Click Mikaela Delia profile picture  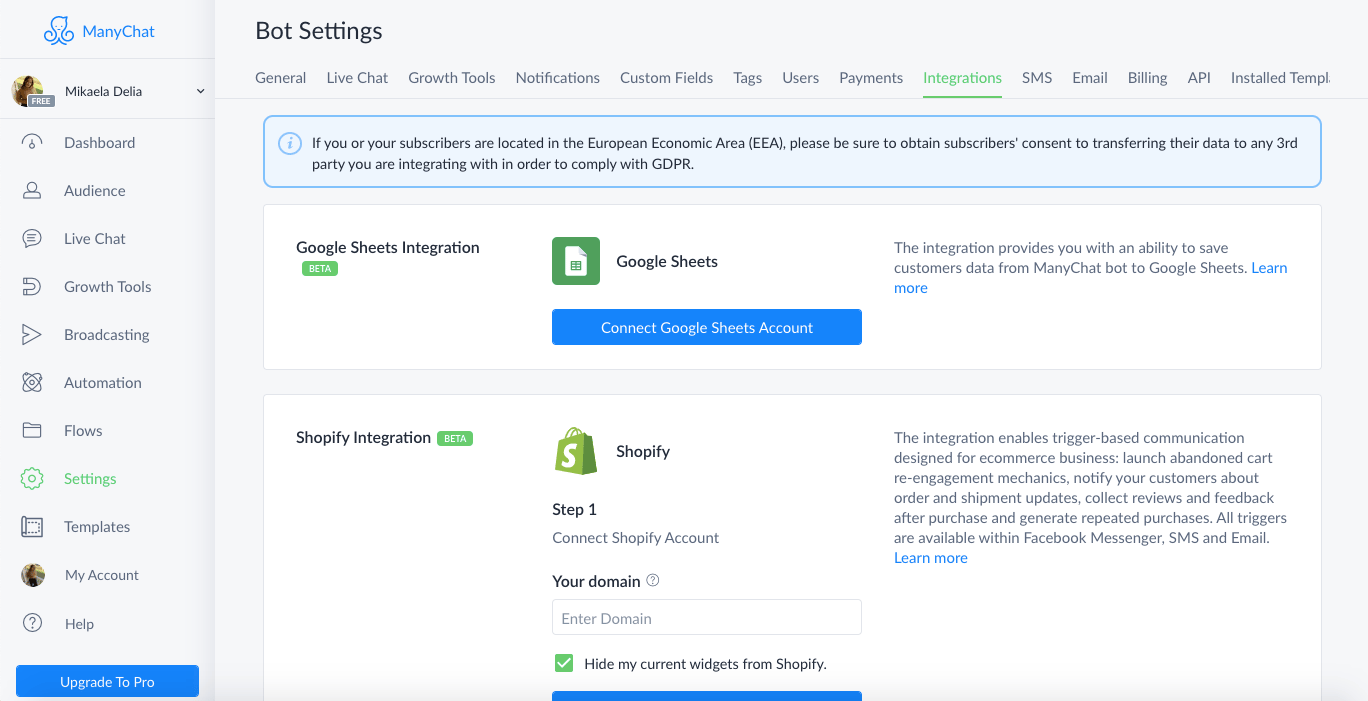point(27,91)
